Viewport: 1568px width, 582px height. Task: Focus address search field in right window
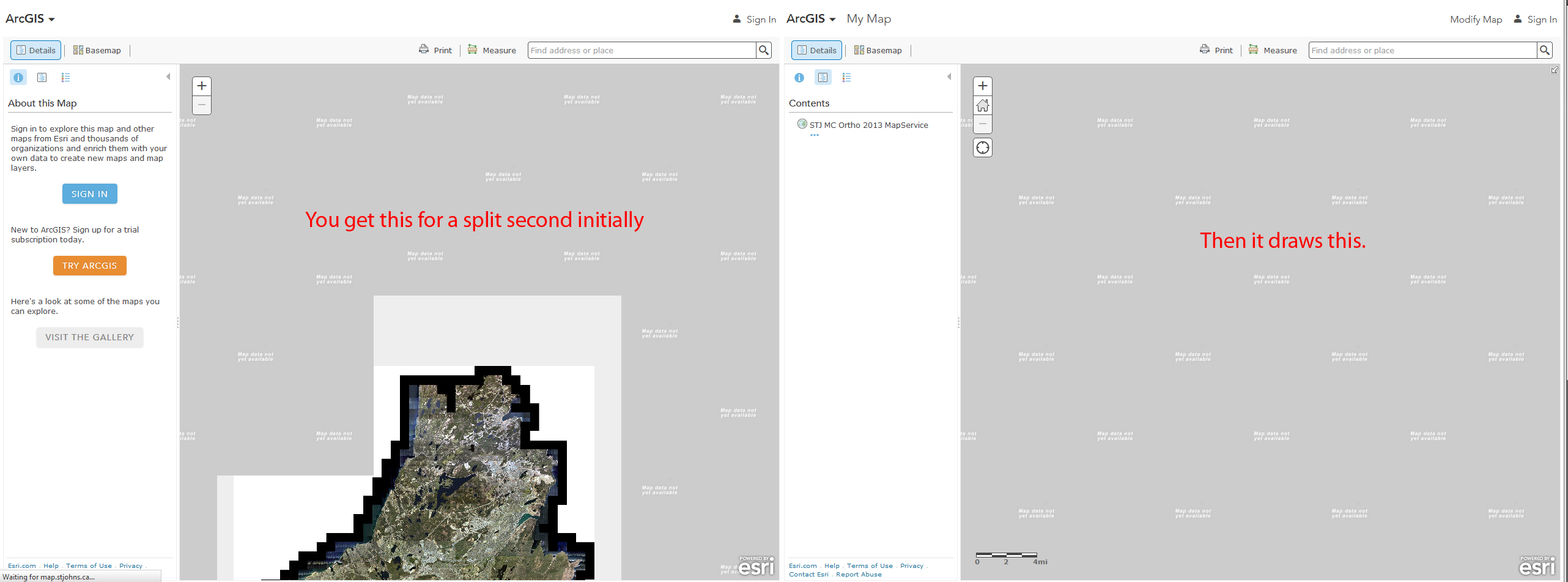coord(1422,50)
